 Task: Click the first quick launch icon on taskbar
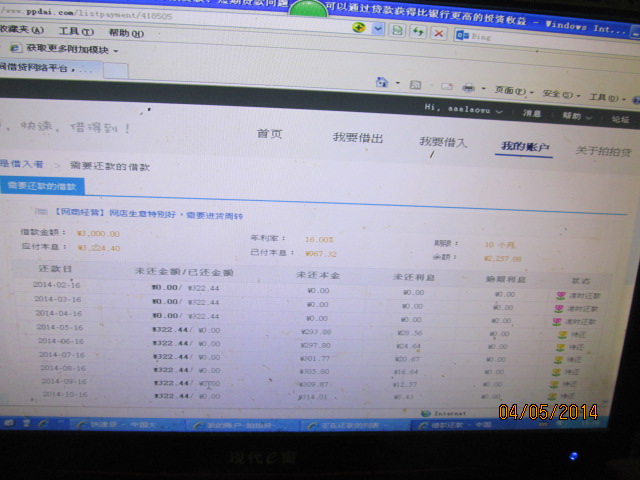point(8,423)
